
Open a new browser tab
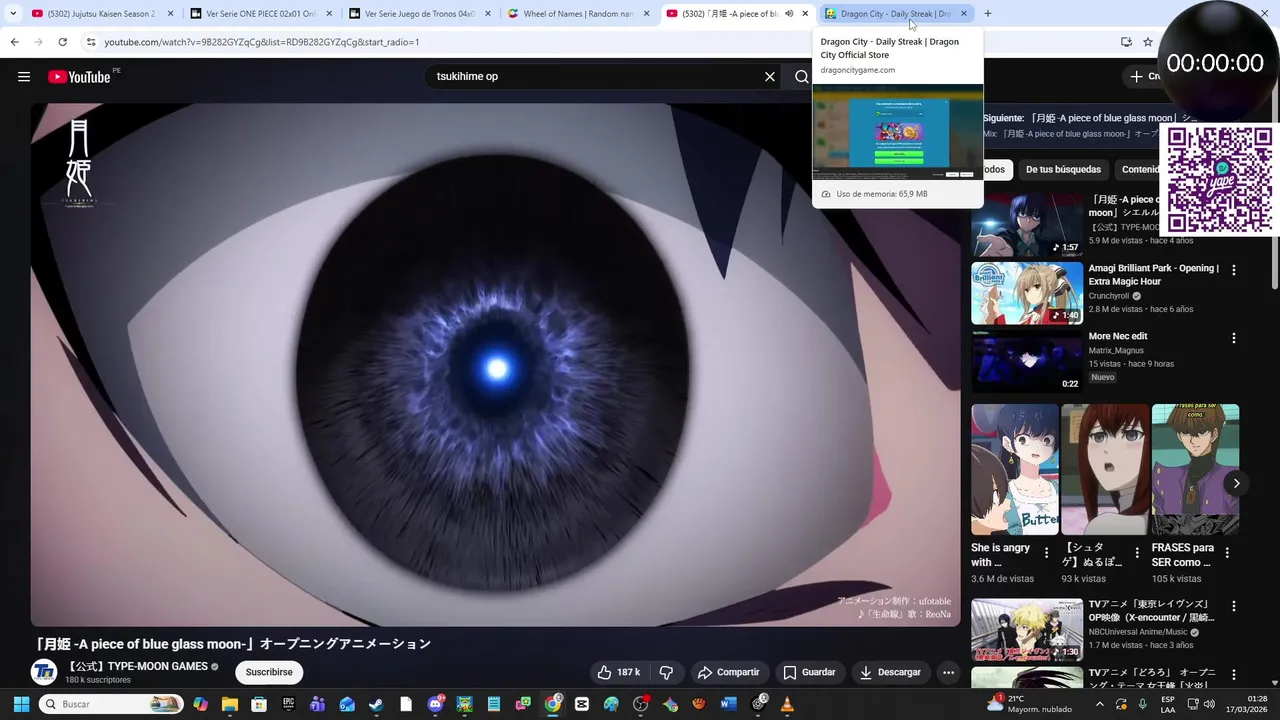pos(988,14)
